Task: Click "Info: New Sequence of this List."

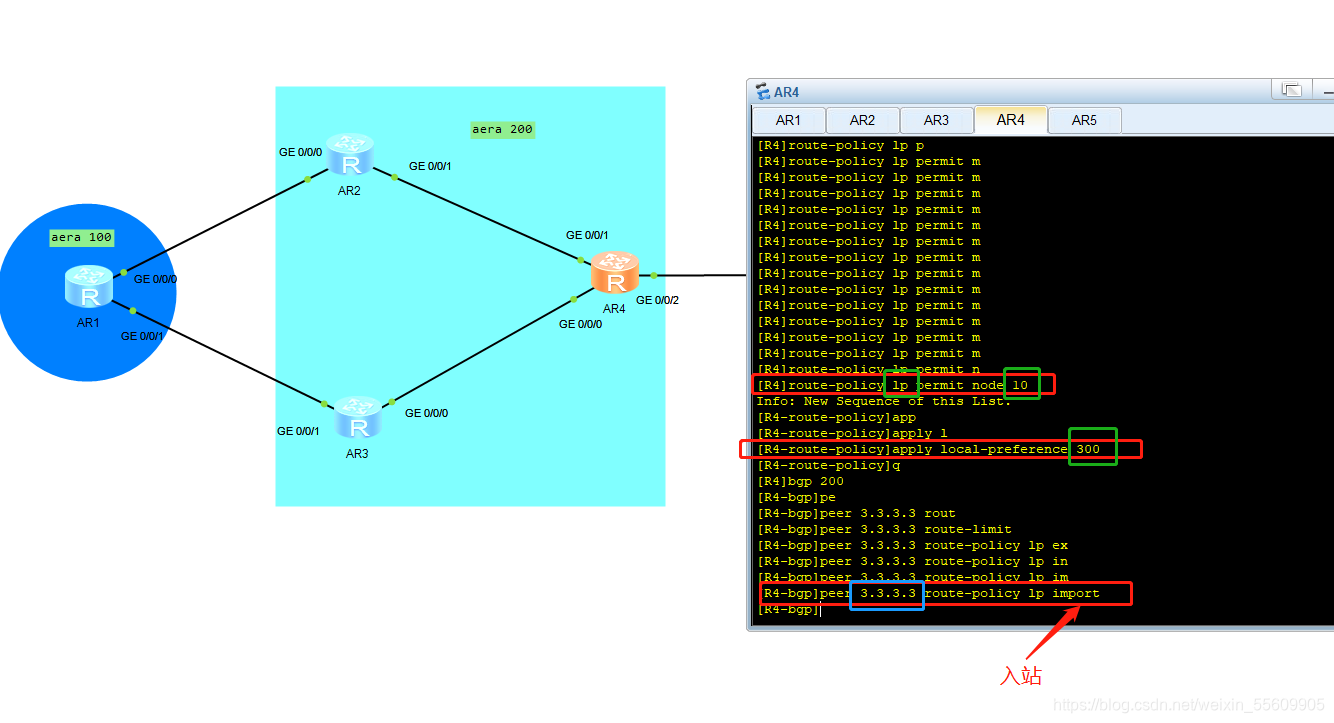Action: point(884,401)
